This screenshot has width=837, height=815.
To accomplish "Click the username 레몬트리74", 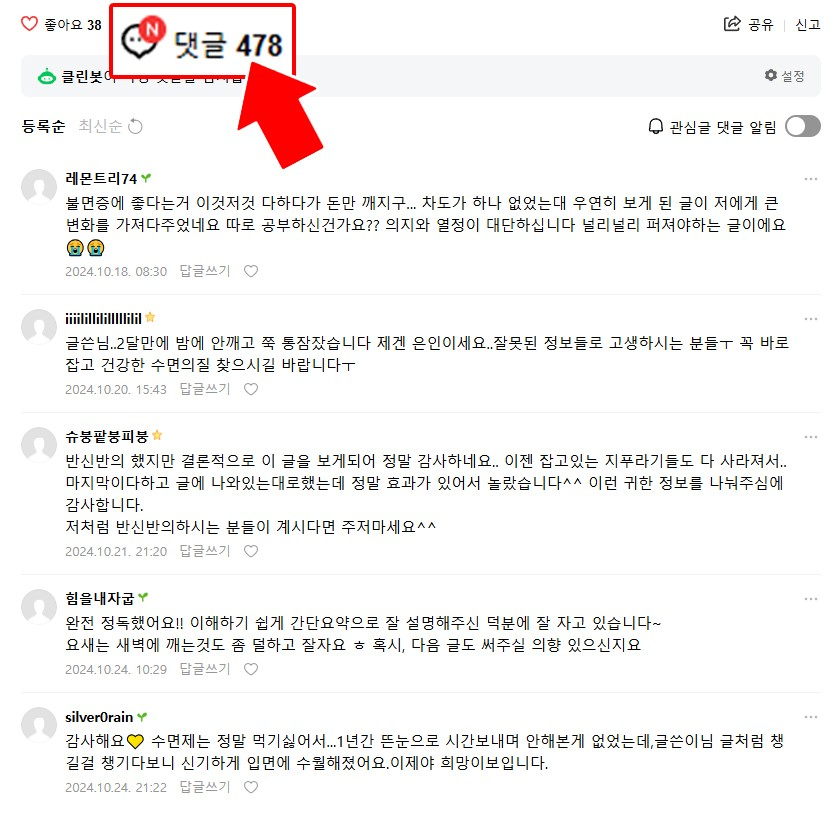I will [101, 178].
